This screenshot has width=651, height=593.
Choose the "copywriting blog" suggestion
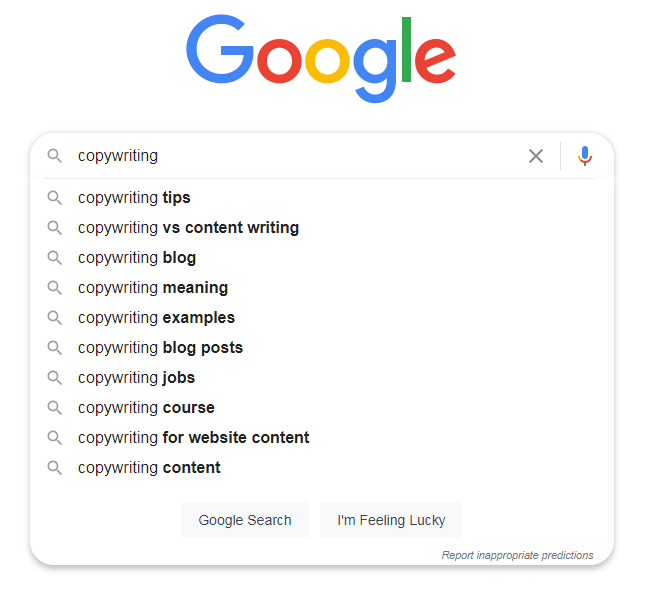[x=137, y=258]
